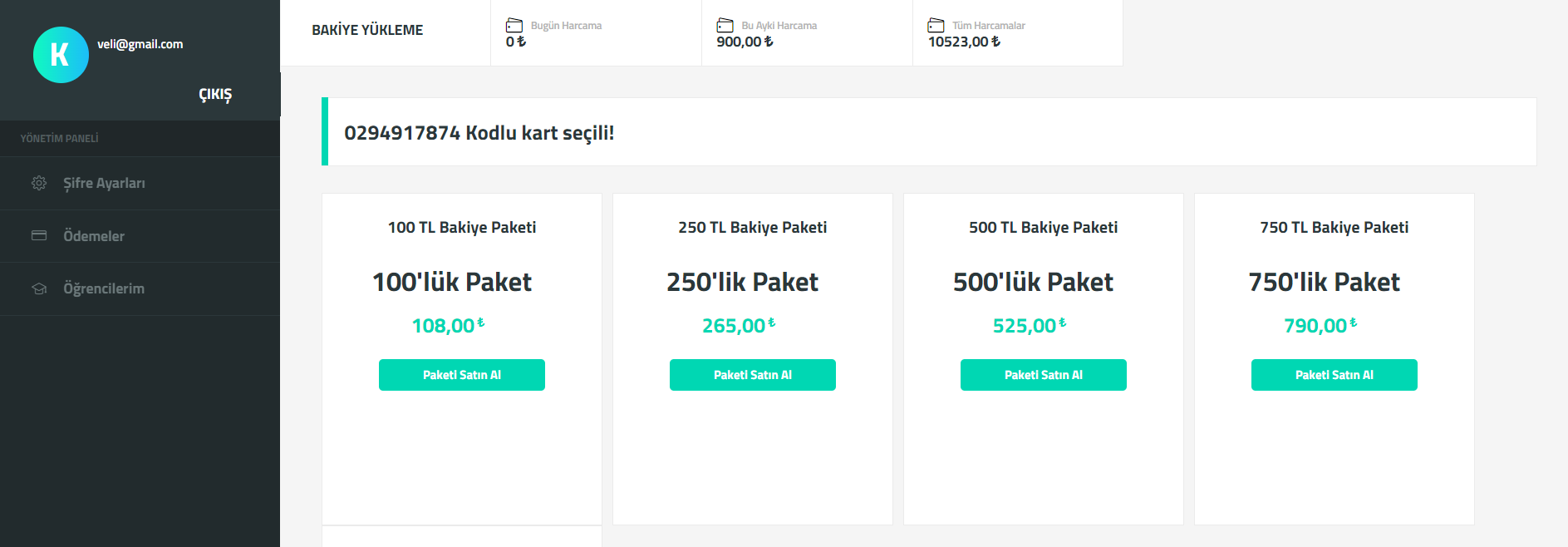1568x547 pixels.
Task: Purchase the 500'lük Paket
Action: click(1044, 375)
